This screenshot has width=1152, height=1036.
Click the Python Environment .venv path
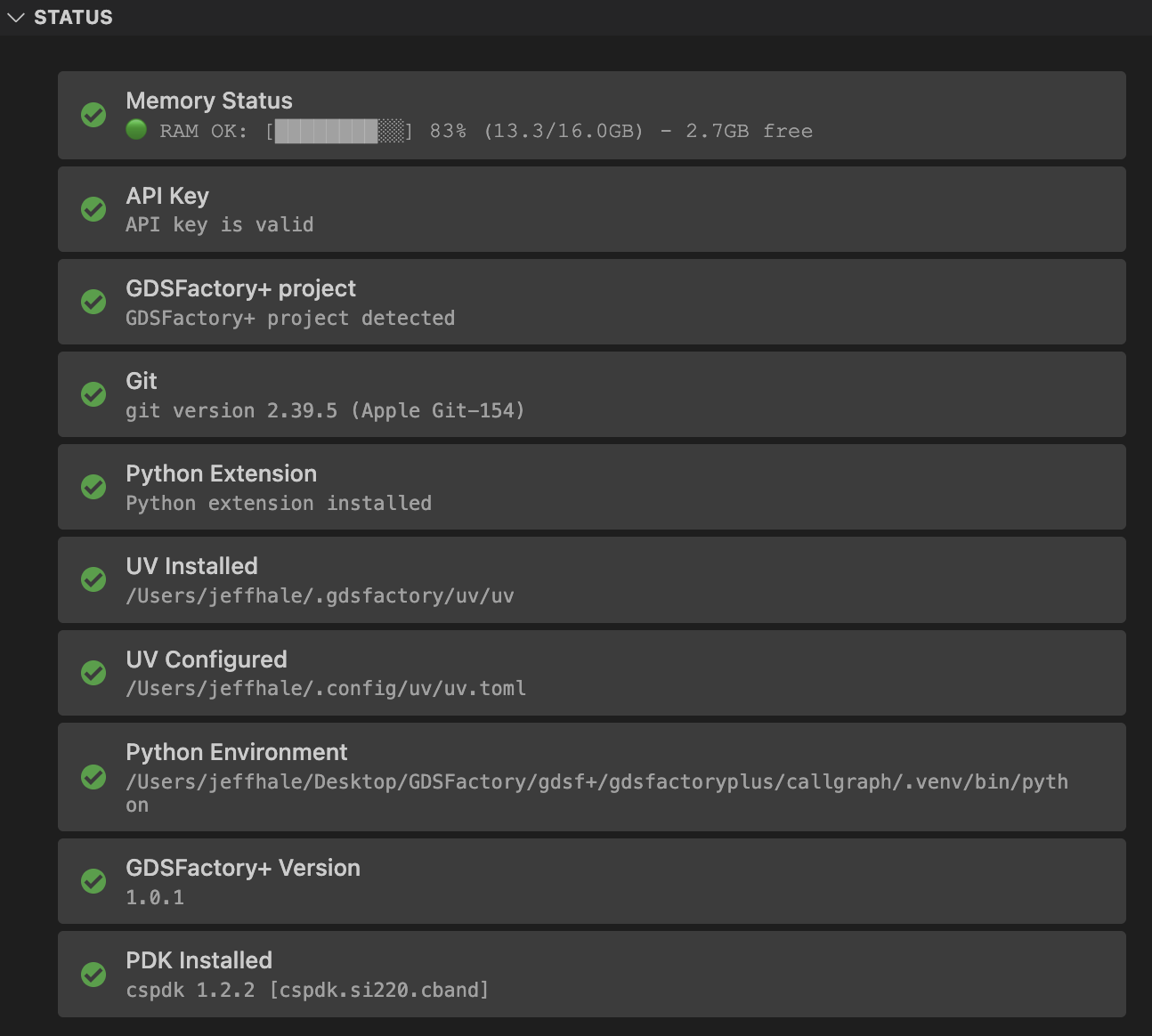[596, 781]
